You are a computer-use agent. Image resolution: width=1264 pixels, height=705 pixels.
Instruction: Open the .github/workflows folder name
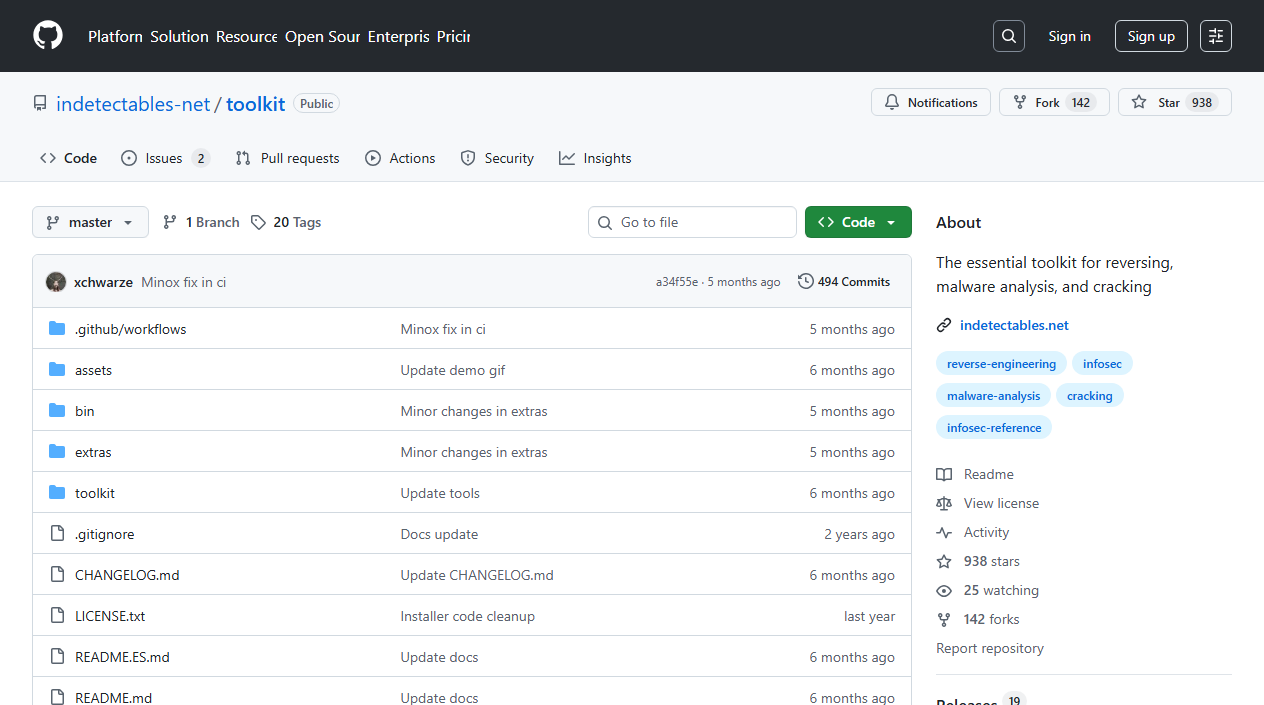(x=131, y=329)
